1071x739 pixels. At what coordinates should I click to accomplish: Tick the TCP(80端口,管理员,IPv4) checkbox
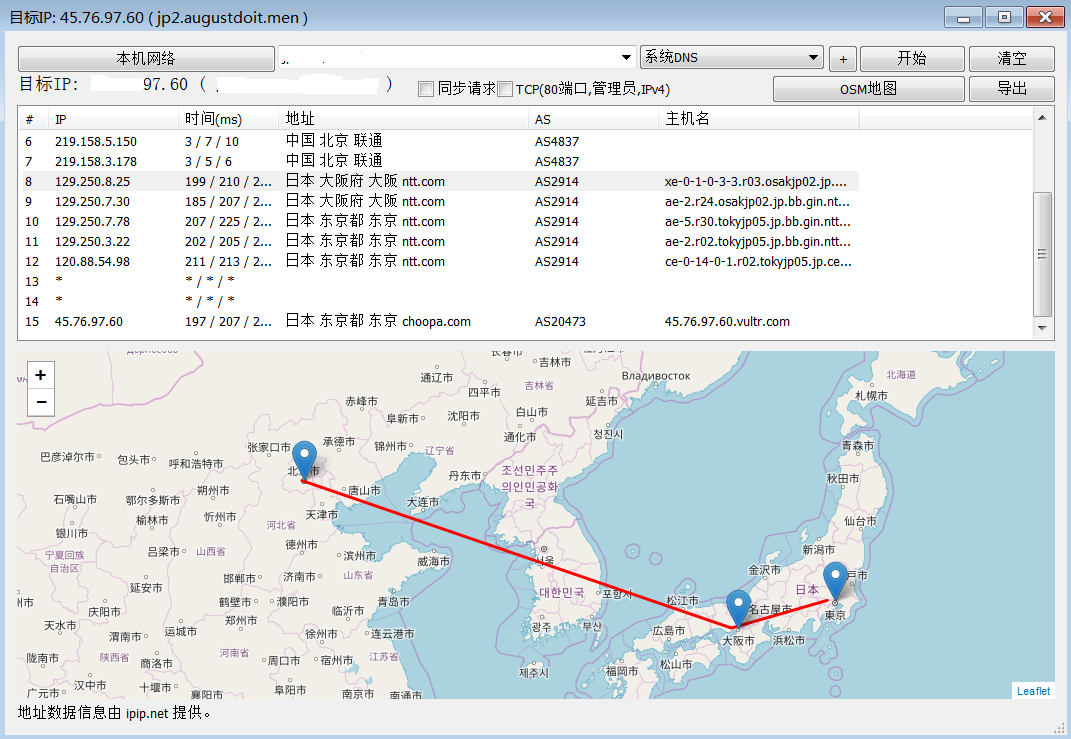pyautogui.click(x=505, y=89)
